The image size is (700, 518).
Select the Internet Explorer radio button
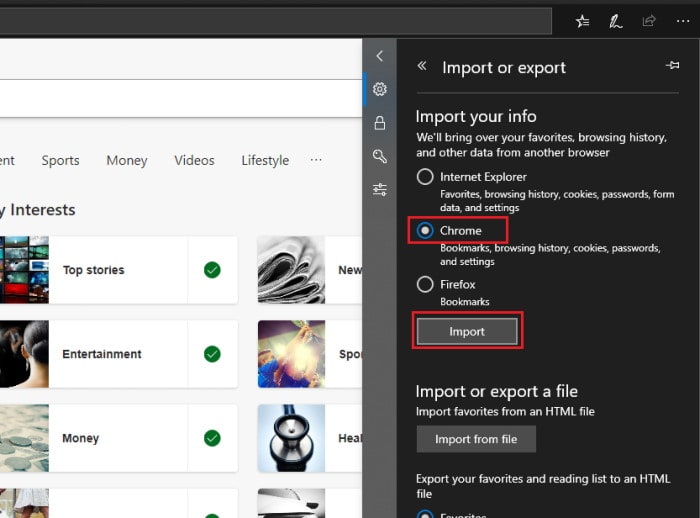pos(425,177)
